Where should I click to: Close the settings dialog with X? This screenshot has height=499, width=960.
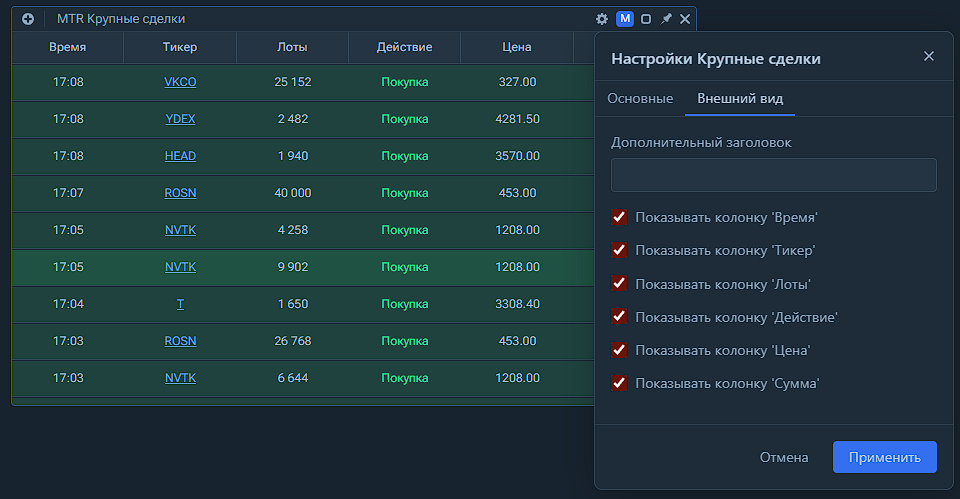[929, 56]
